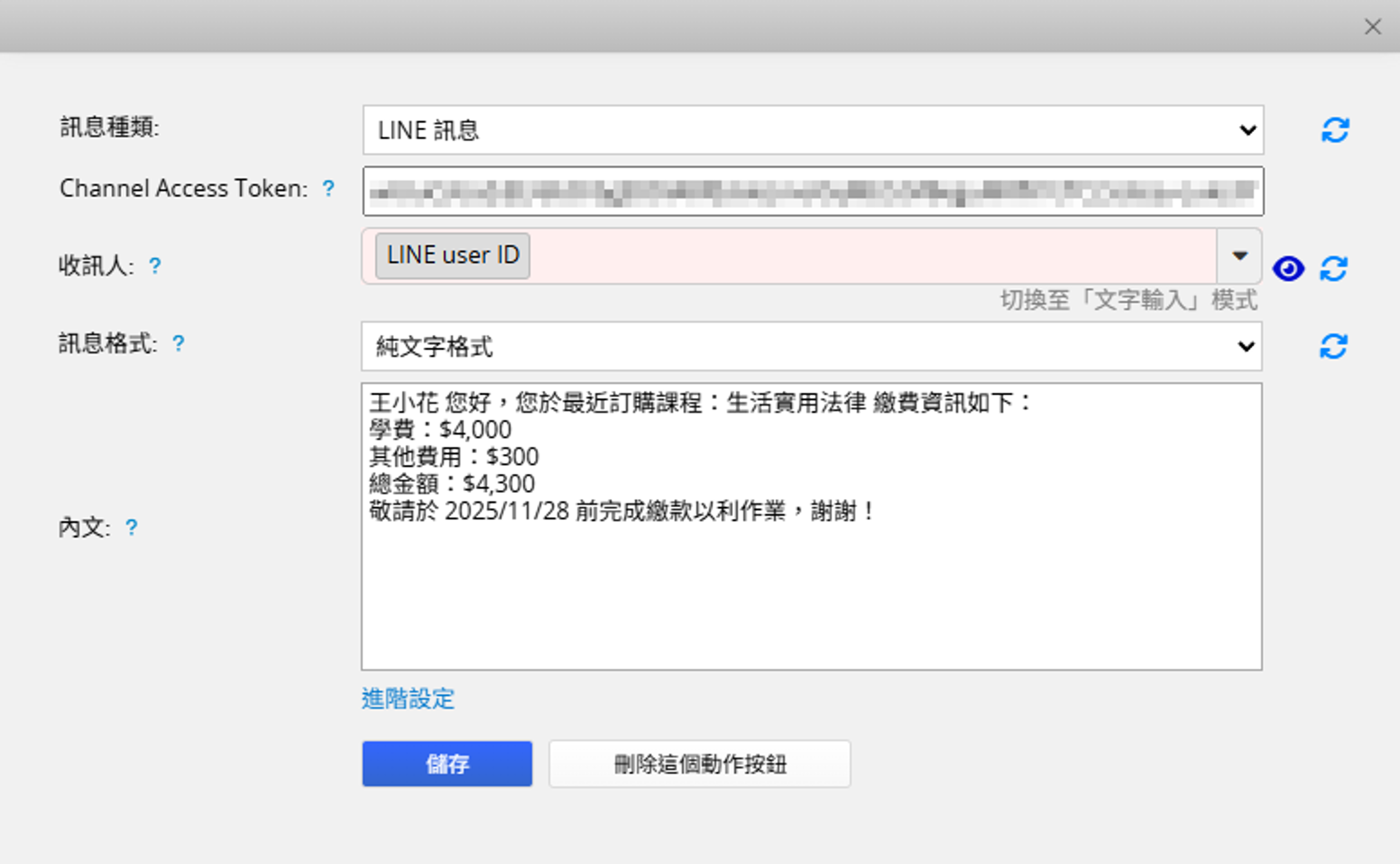Click the blue 儲存 save button
This screenshot has width=1400, height=864.
pos(447,763)
